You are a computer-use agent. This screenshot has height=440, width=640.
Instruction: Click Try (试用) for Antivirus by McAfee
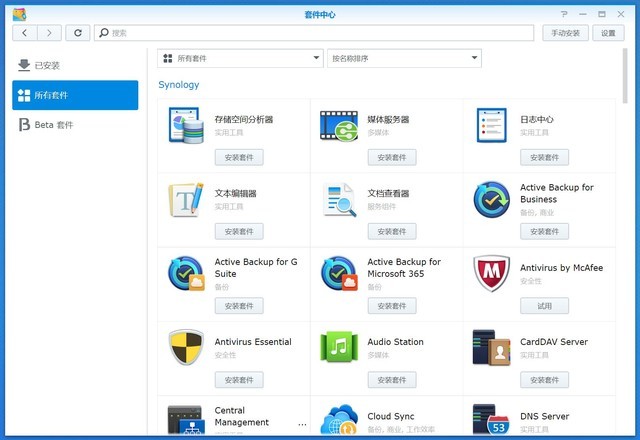[544, 306]
